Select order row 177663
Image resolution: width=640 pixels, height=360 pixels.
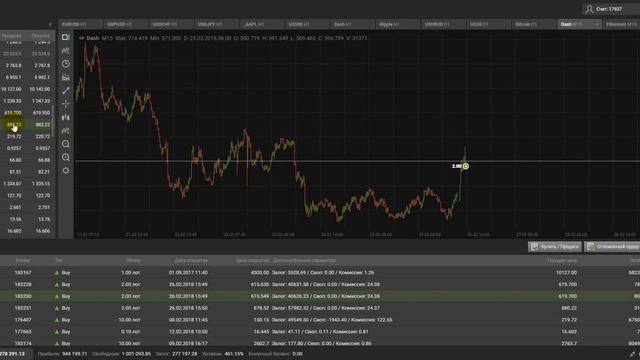(320, 332)
